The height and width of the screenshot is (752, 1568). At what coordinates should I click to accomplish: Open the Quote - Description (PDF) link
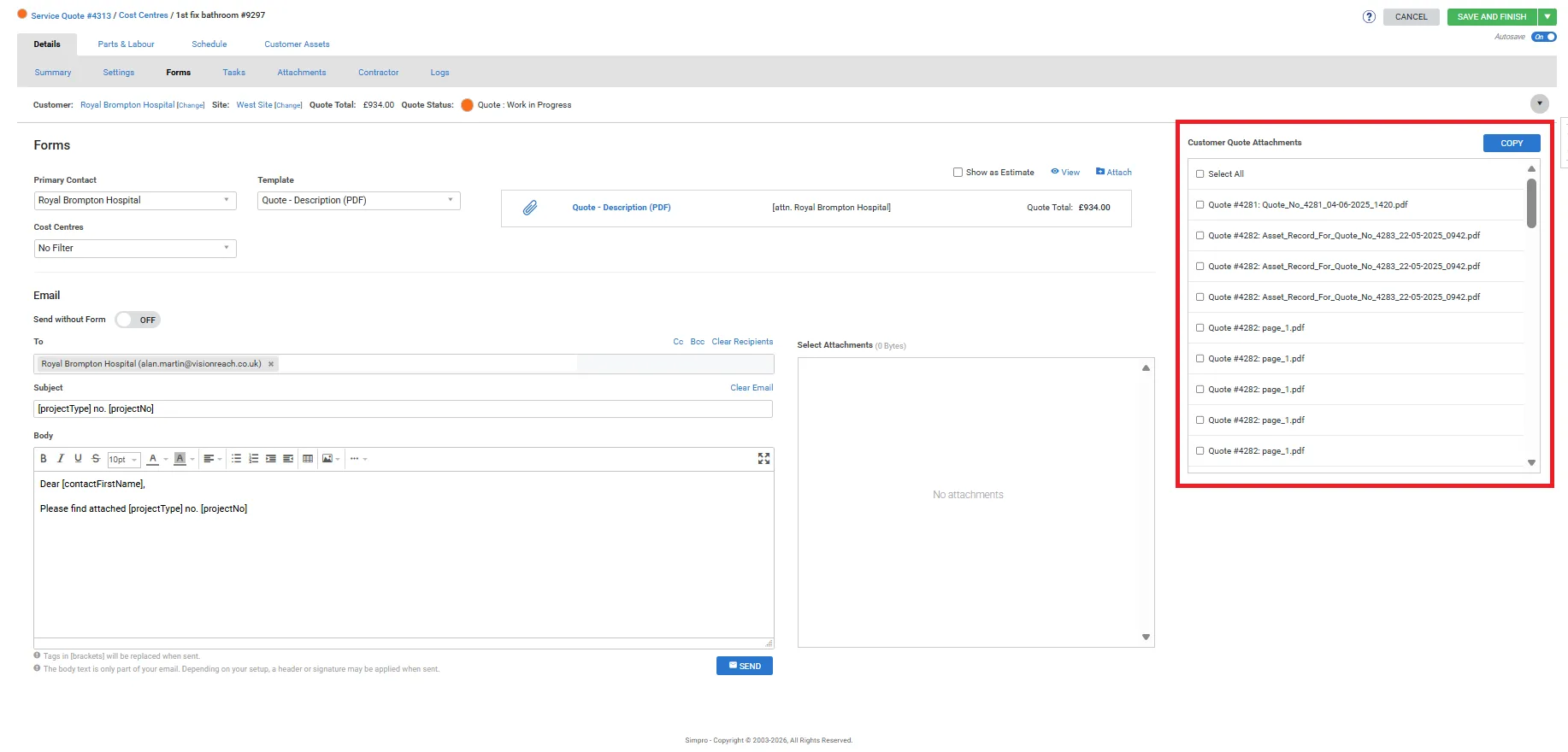click(622, 208)
